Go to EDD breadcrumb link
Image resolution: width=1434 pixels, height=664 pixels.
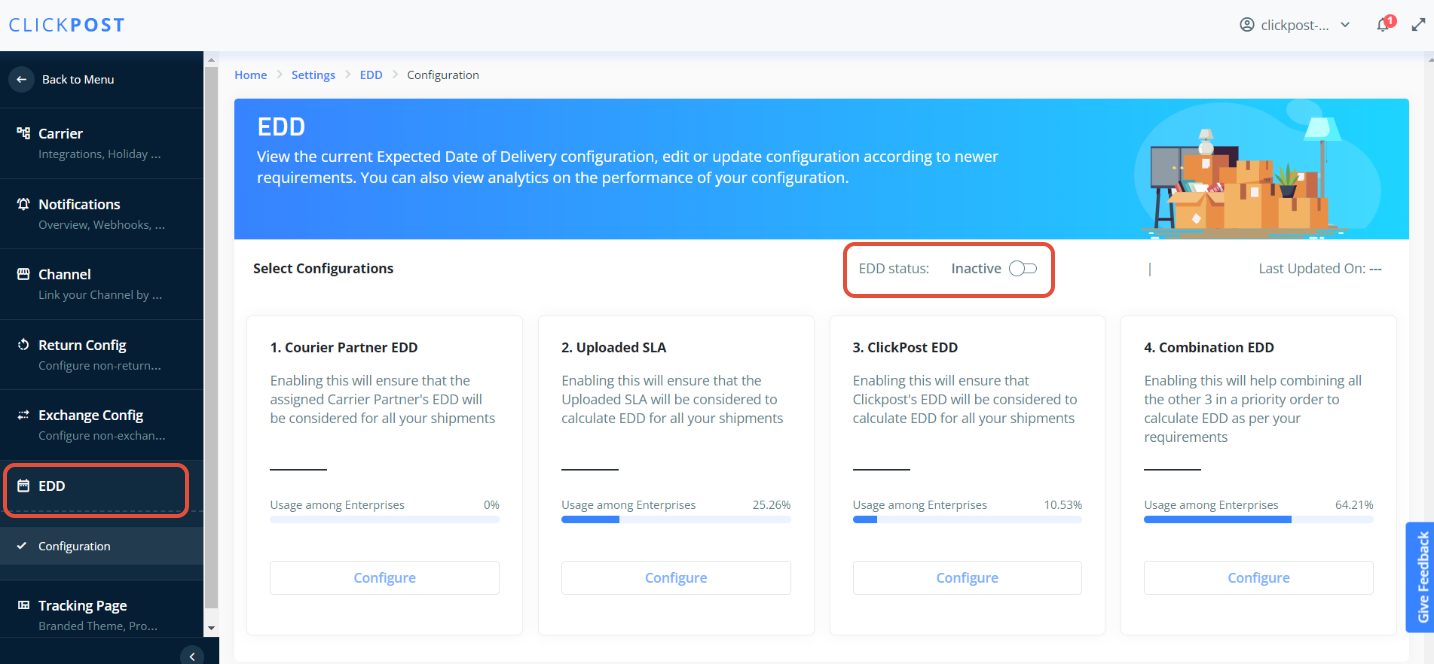[371, 75]
